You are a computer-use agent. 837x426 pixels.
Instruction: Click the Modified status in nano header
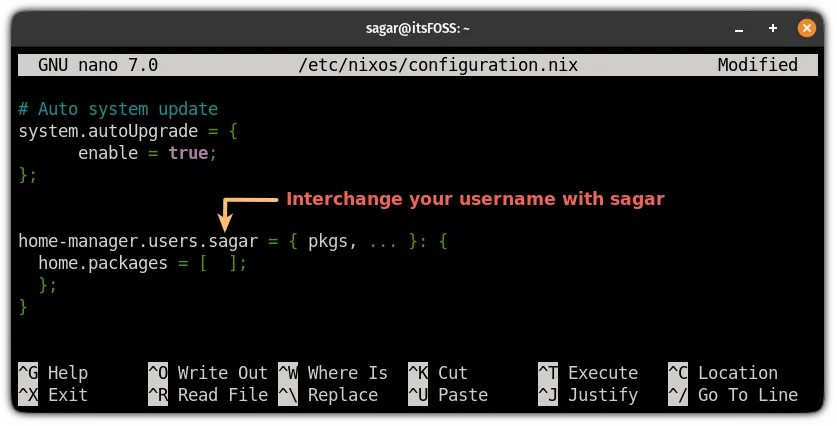757,66
